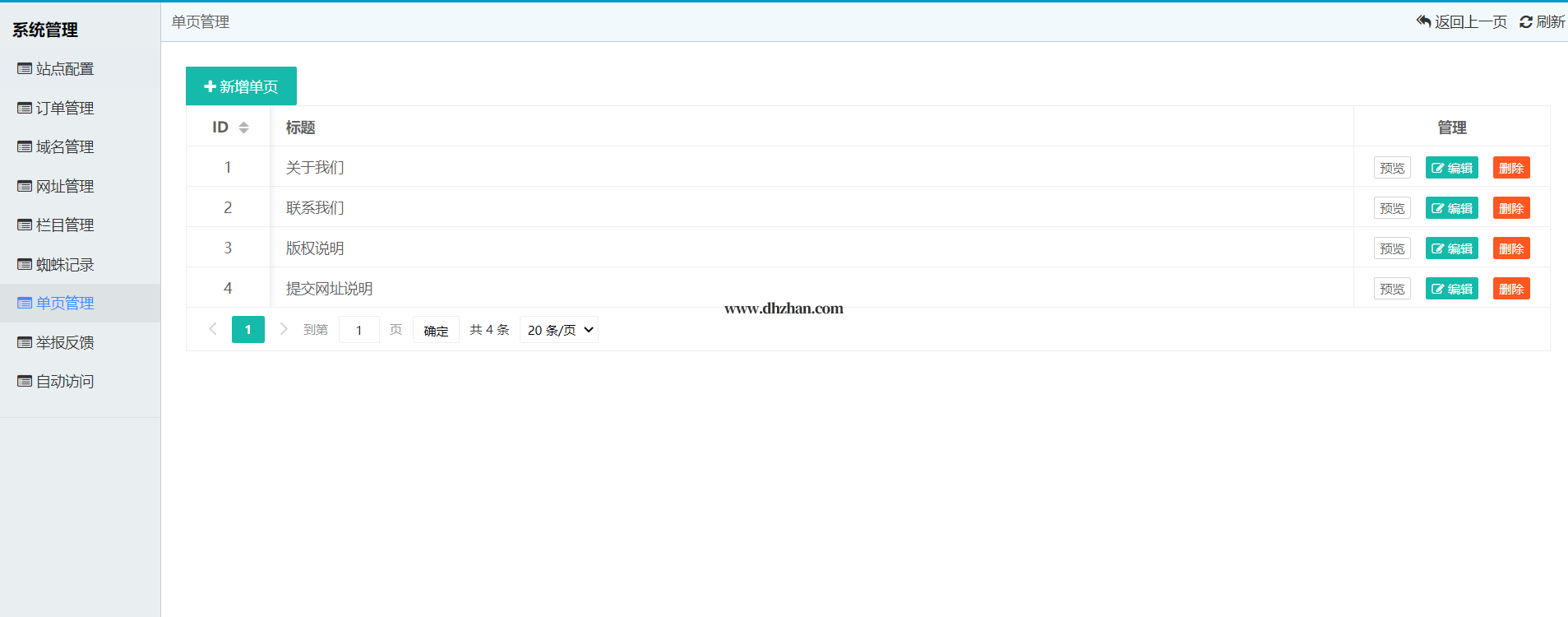Open 举报反馈 sidebar menu item

(65, 343)
